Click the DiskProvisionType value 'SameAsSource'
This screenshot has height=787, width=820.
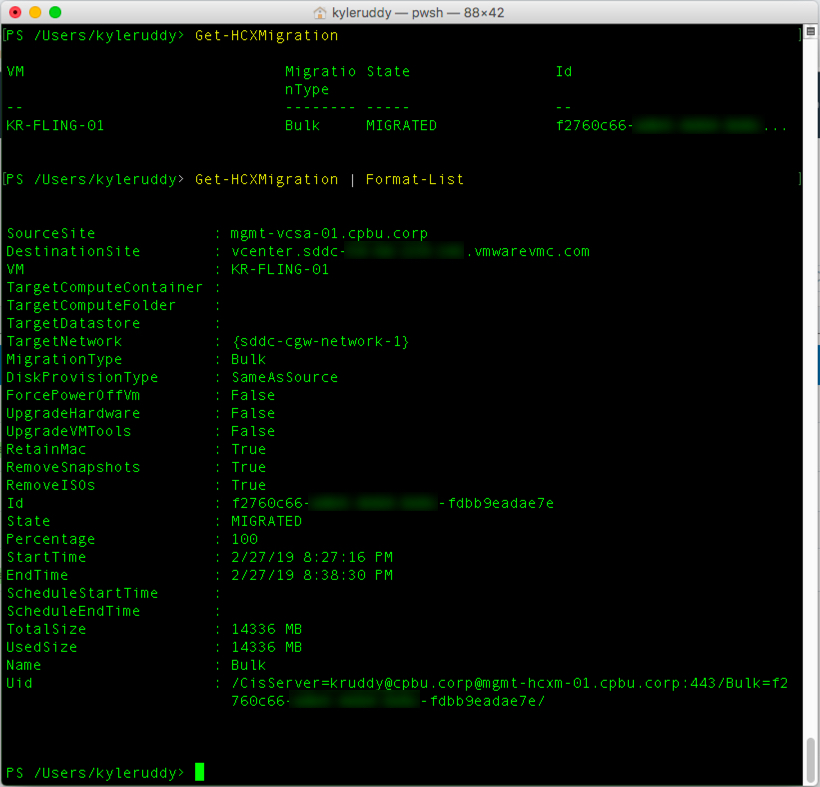coord(284,378)
